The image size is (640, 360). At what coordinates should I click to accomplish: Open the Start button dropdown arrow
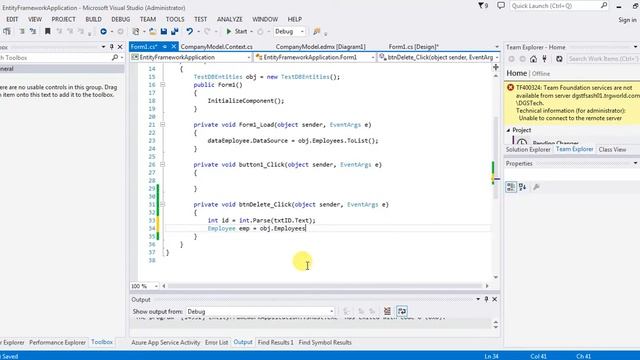(x=251, y=31)
